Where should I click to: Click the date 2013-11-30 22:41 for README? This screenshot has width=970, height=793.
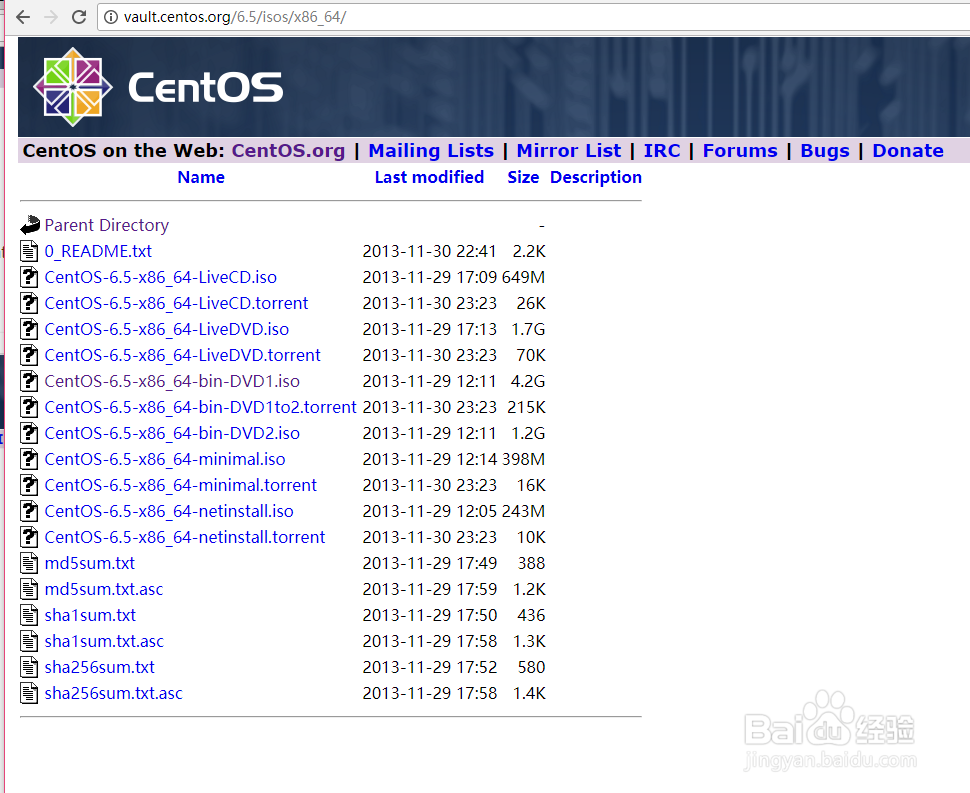429,251
